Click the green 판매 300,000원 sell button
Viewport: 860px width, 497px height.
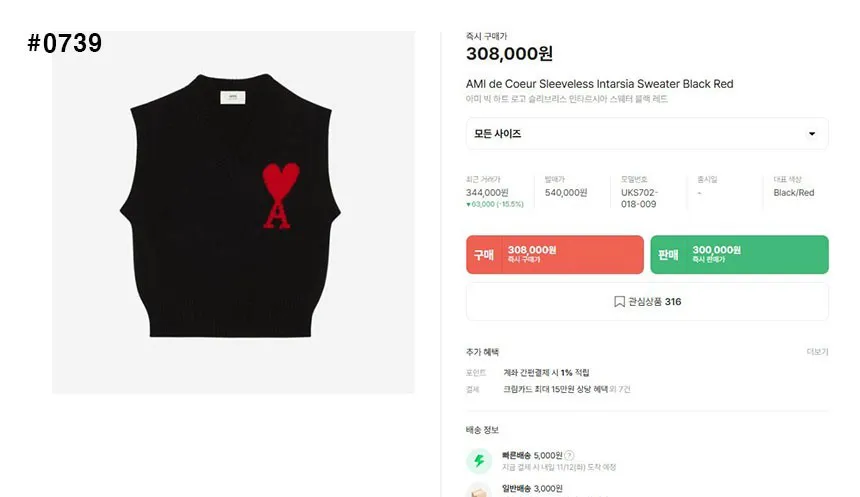pyautogui.click(x=739, y=255)
